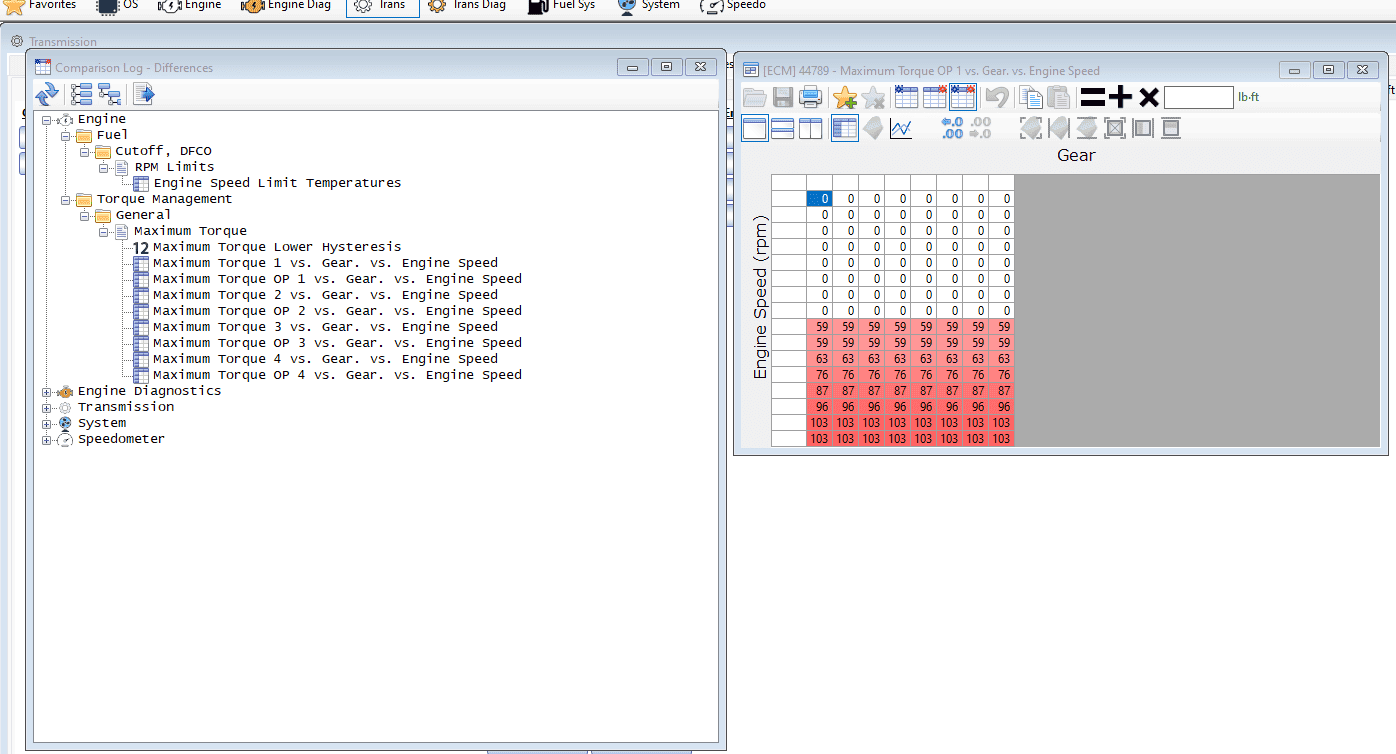1396x754 pixels.
Task: Expand the Engine Diagnostics node
Action: point(46,392)
